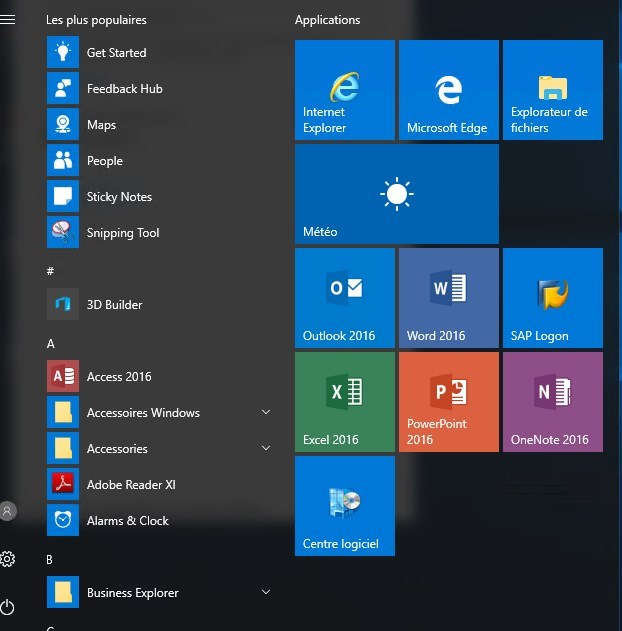Click the Accessoires Windows folder icon
622x631 pixels.
(x=63, y=412)
